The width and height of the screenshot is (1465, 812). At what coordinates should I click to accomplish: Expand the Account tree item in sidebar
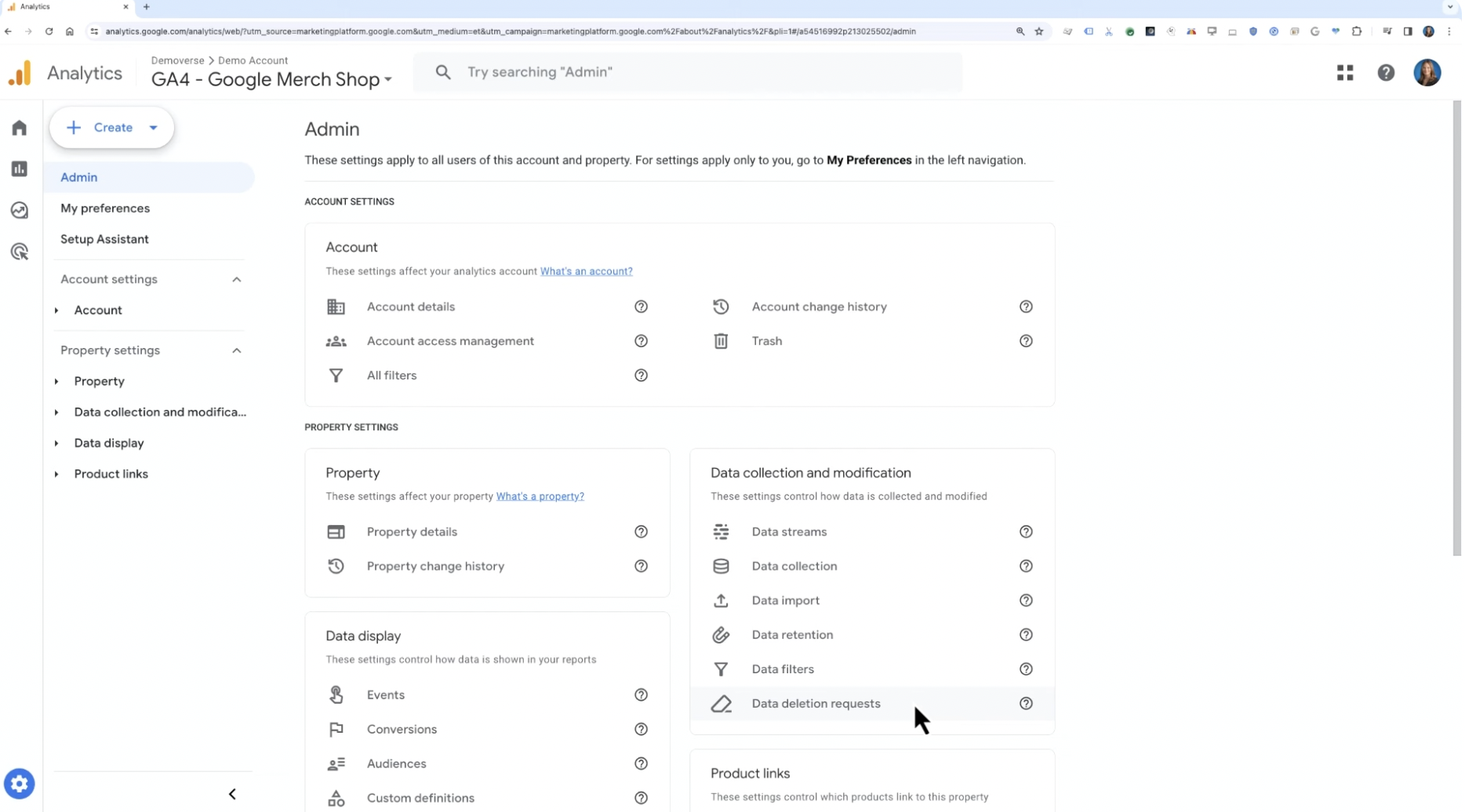(x=56, y=310)
